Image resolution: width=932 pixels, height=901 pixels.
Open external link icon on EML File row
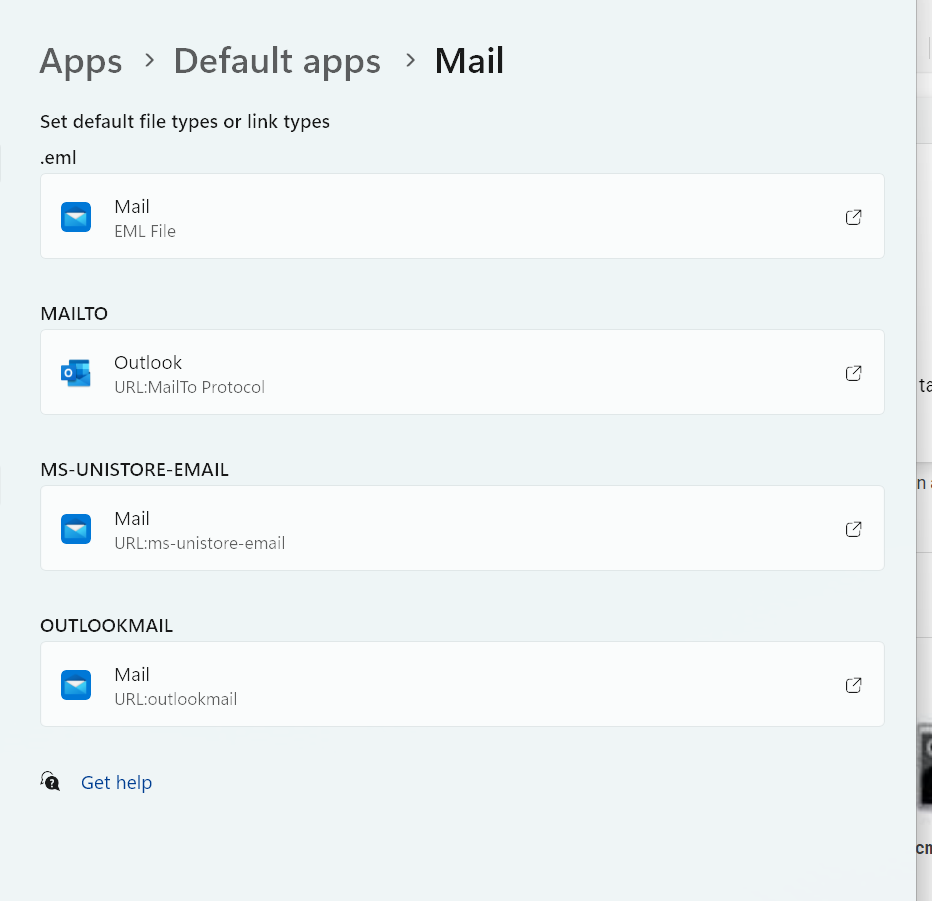coord(854,217)
